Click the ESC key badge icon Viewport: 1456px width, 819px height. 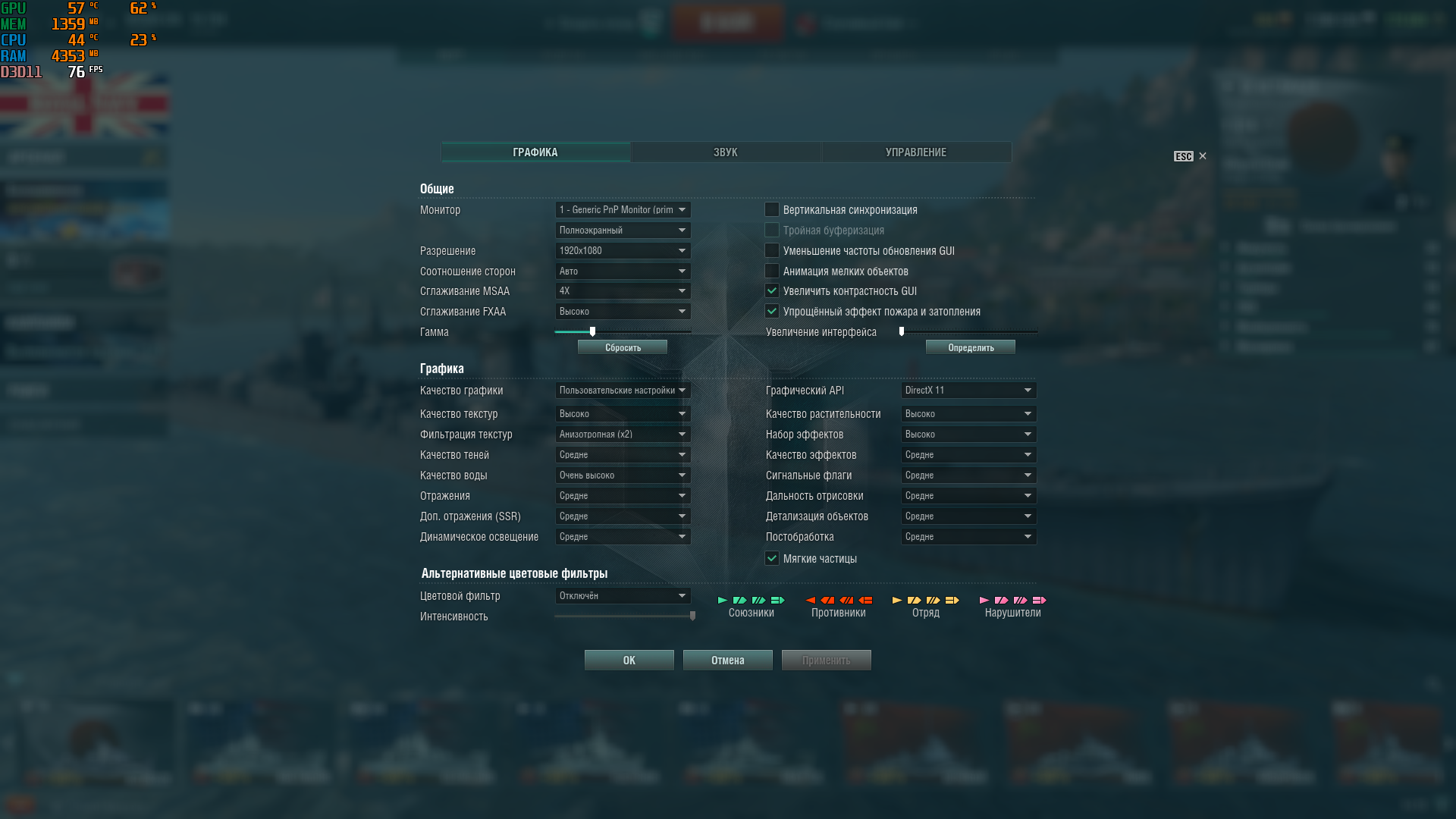pos(1183,156)
